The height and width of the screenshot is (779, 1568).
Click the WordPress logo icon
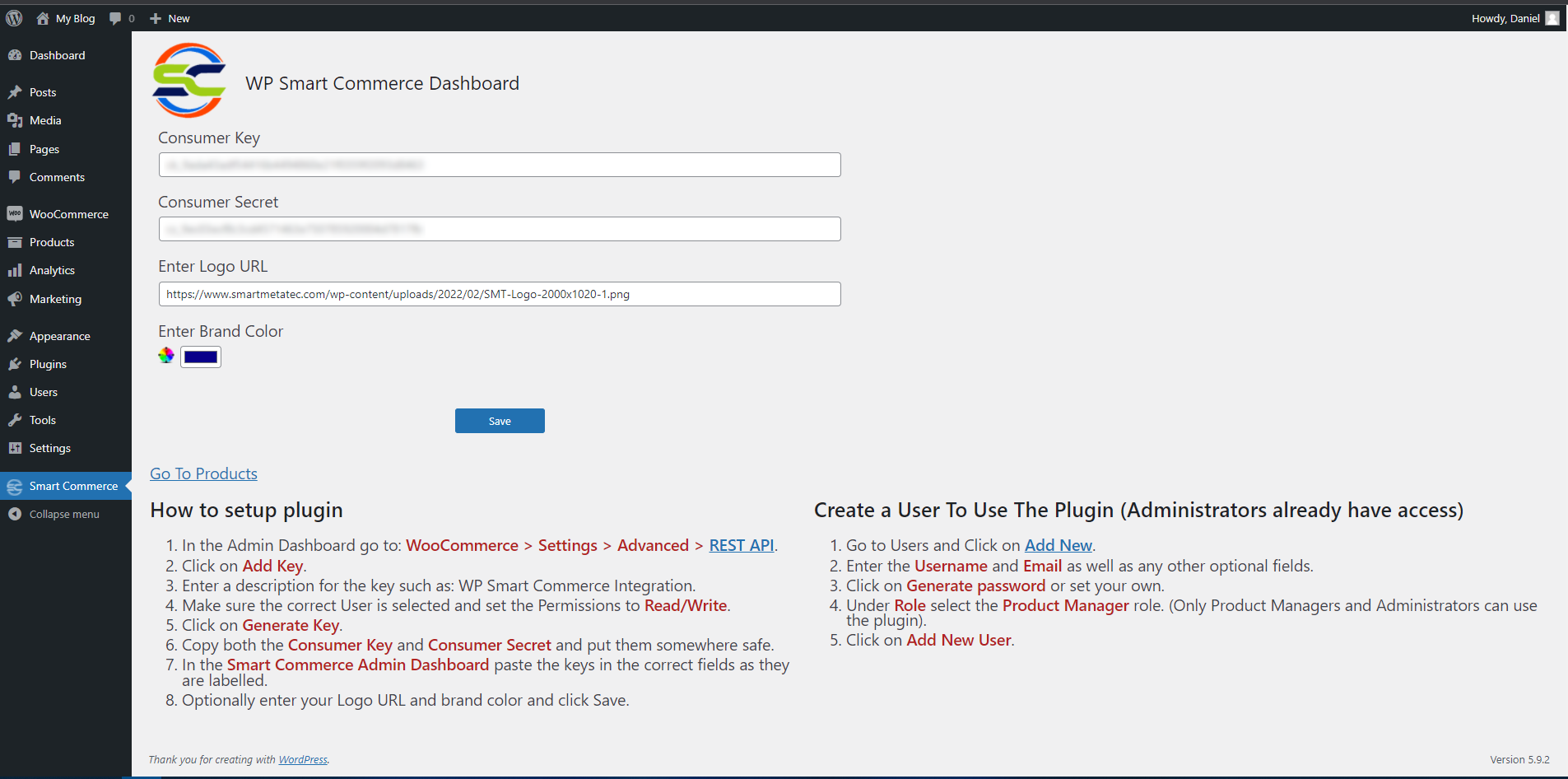coord(14,18)
